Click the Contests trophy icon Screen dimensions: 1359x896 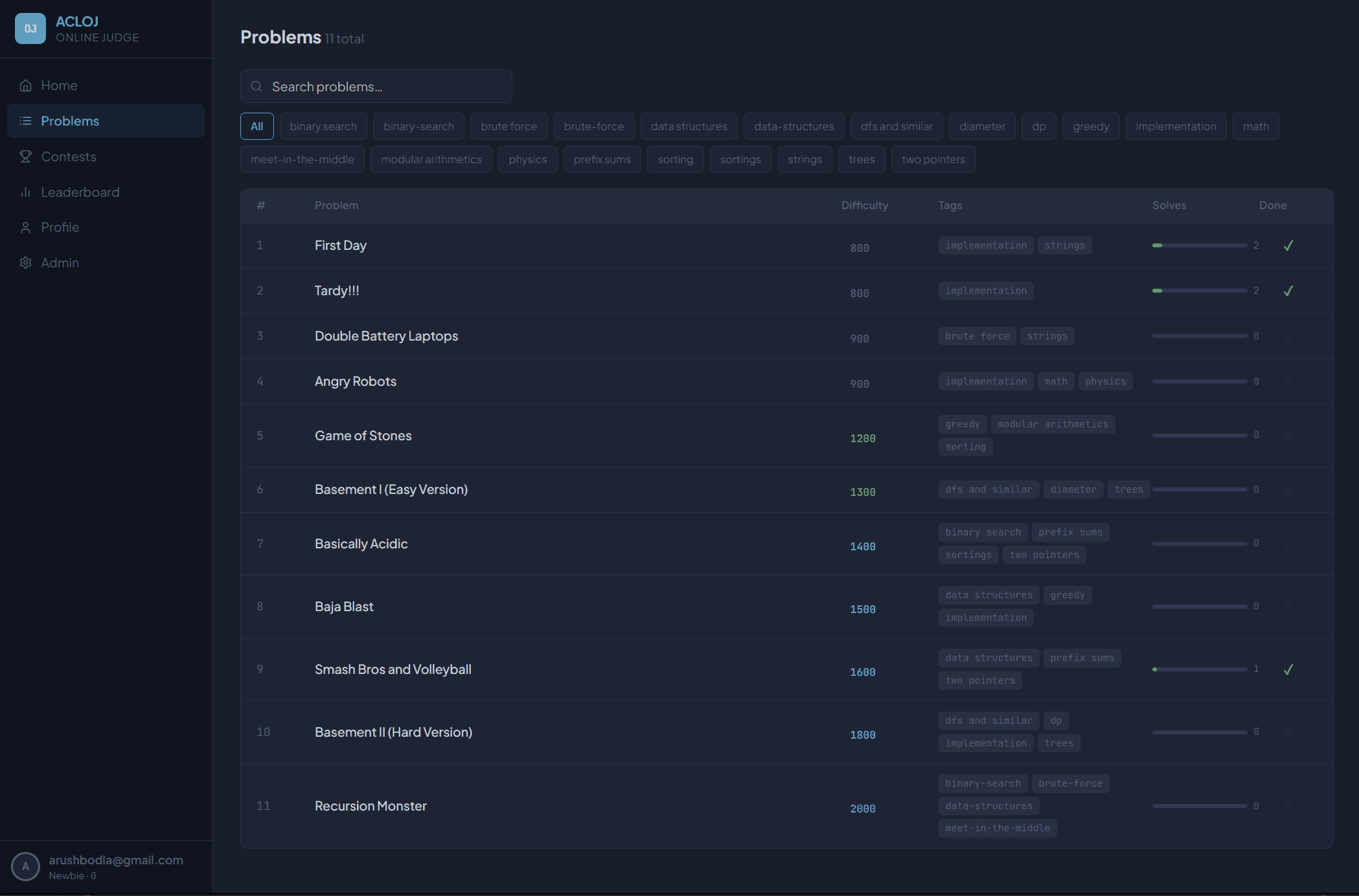(26, 157)
